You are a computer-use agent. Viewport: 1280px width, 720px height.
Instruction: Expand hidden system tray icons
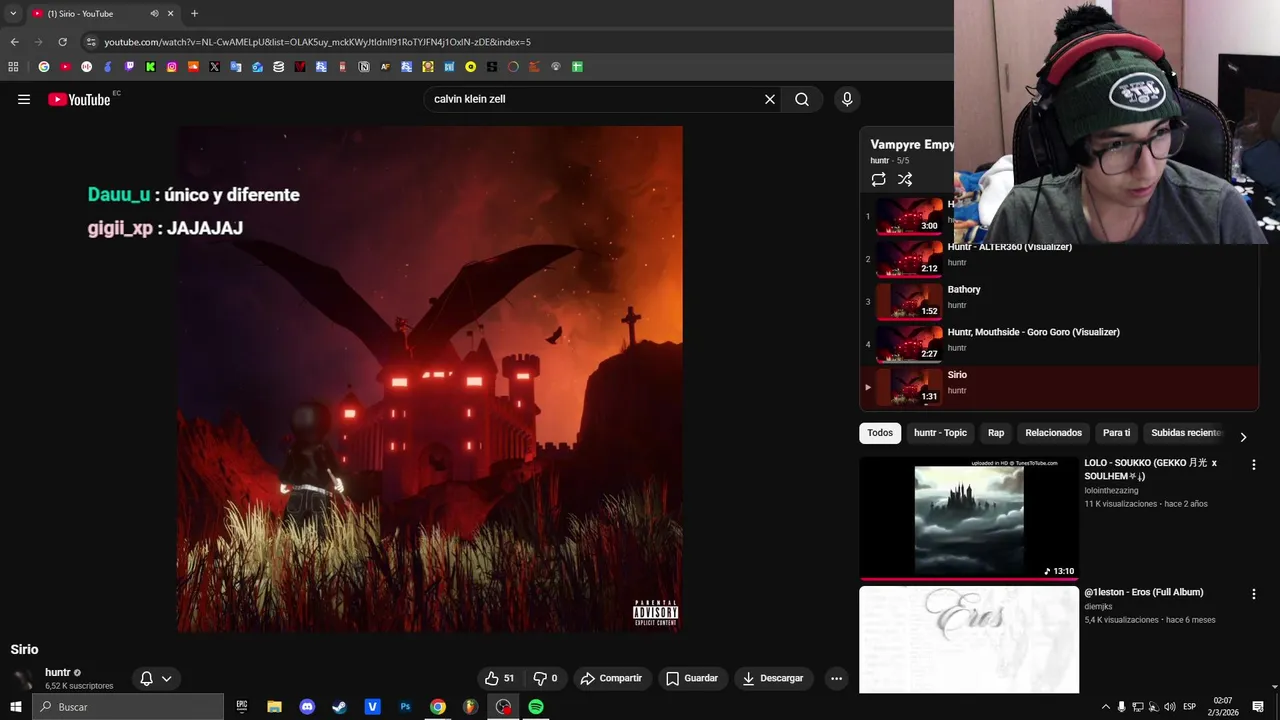tap(1105, 707)
